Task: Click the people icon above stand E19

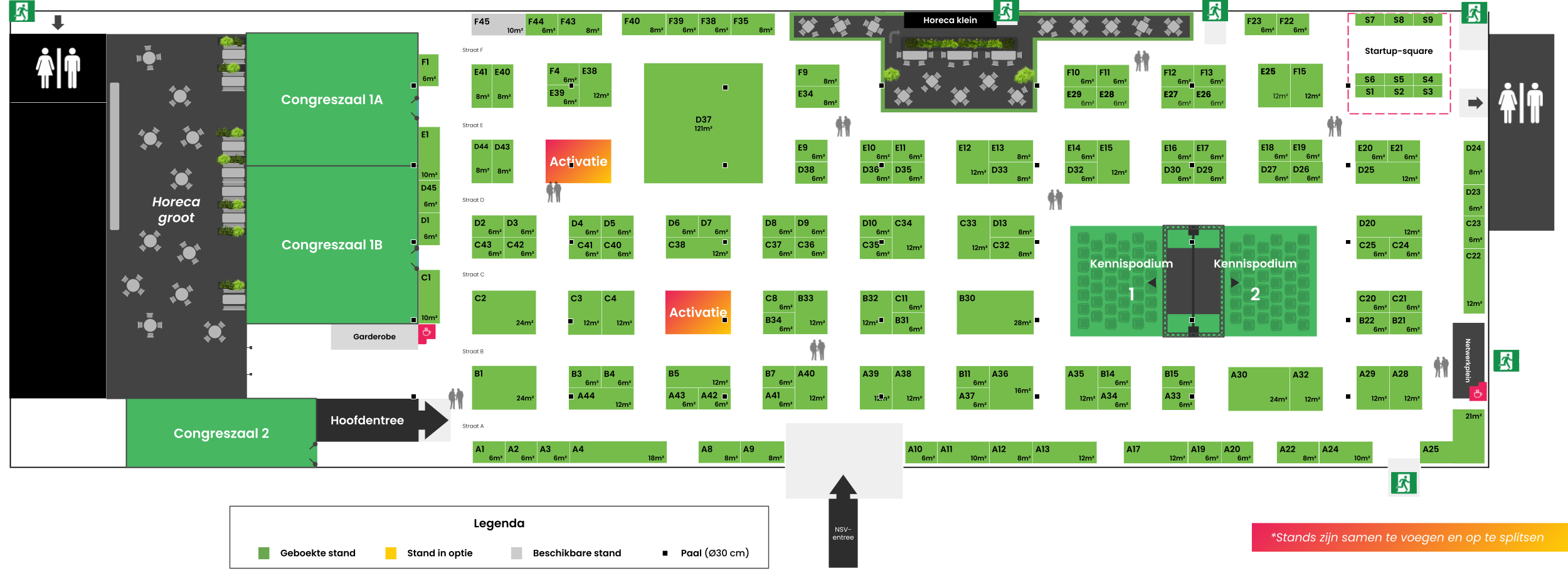Action: pyautogui.click(x=1335, y=126)
